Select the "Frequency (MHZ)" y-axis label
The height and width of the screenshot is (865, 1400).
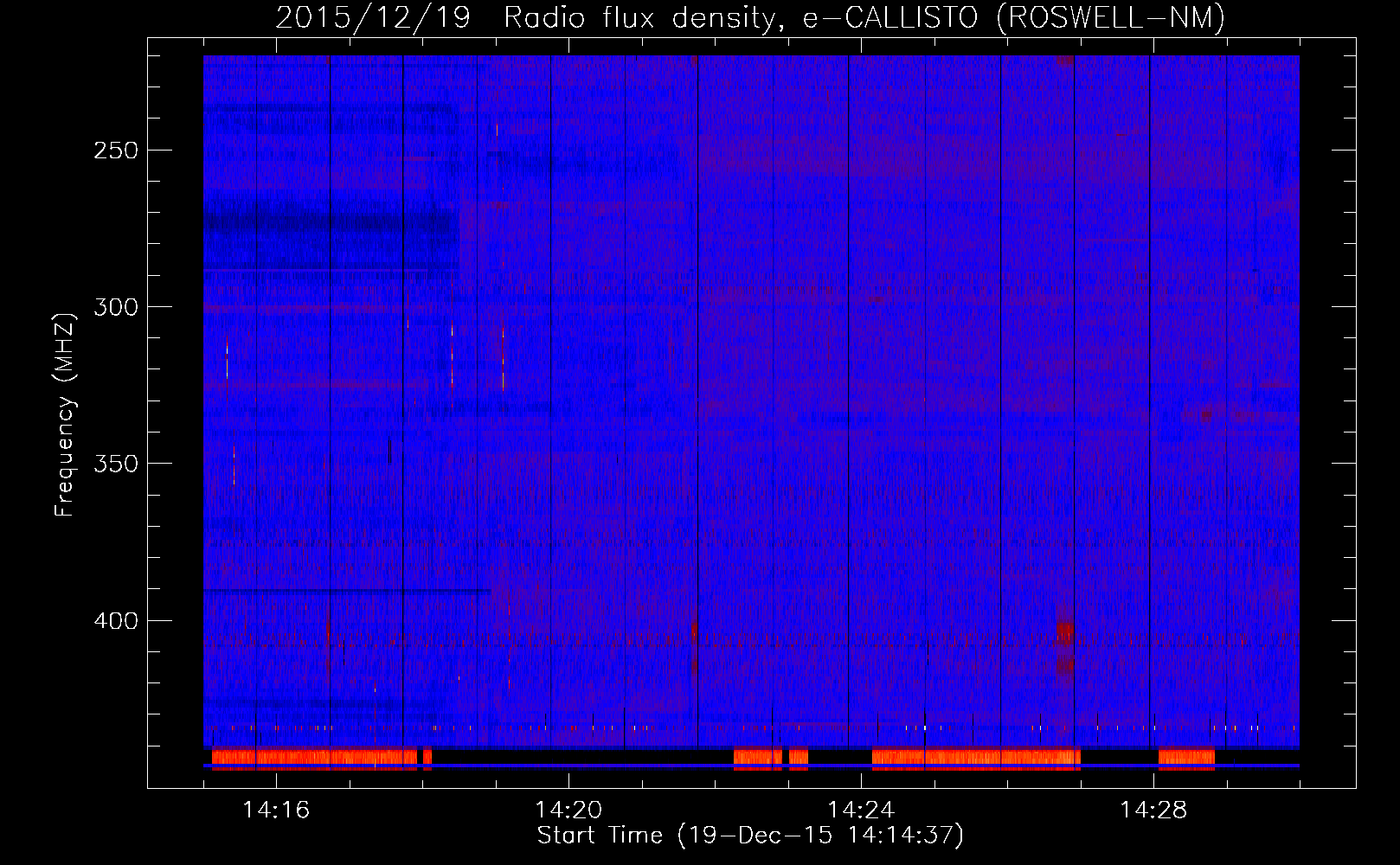tap(65, 415)
